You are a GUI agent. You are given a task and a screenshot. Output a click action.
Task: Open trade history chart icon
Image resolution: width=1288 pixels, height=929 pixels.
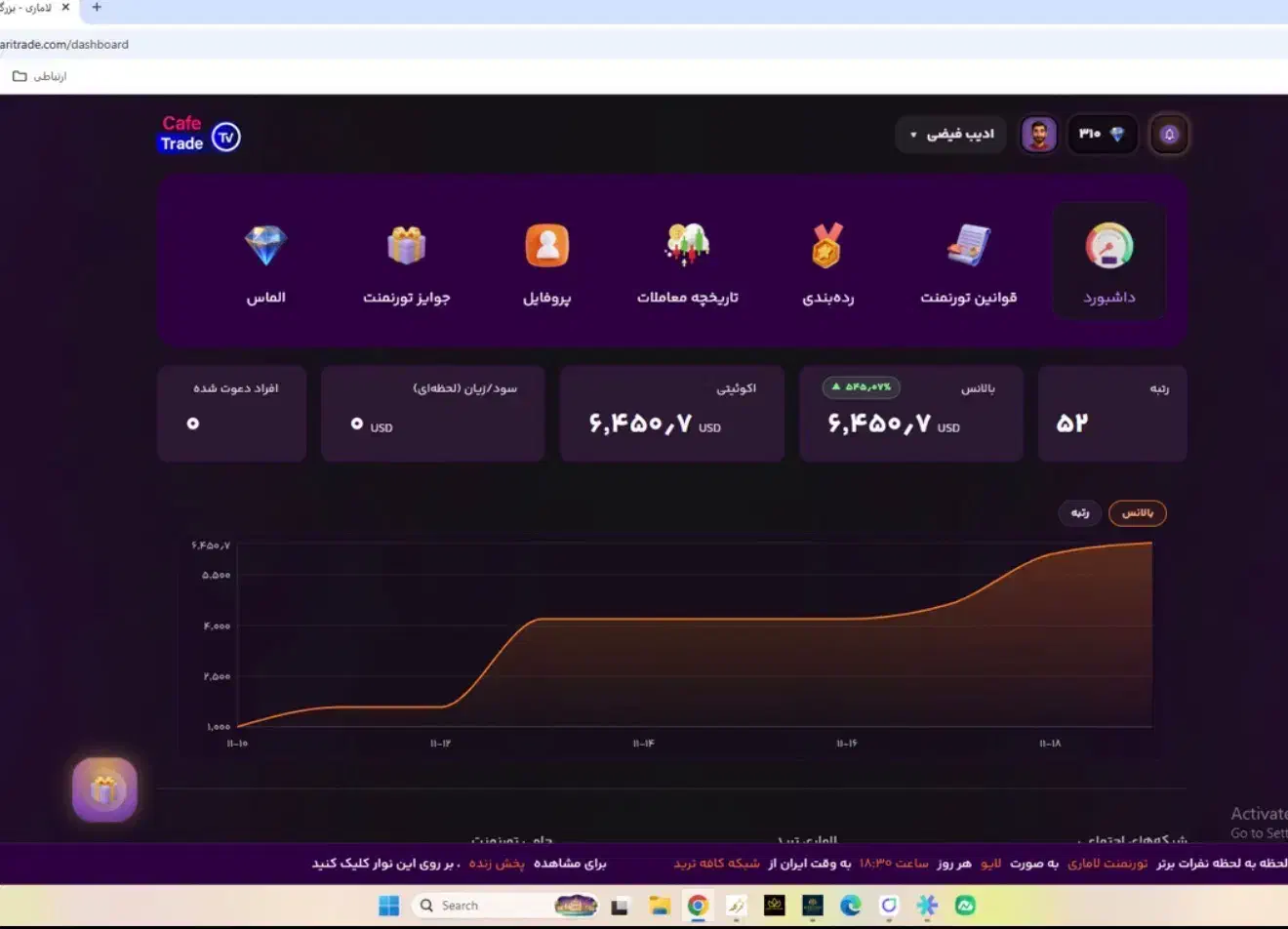(x=687, y=246)
